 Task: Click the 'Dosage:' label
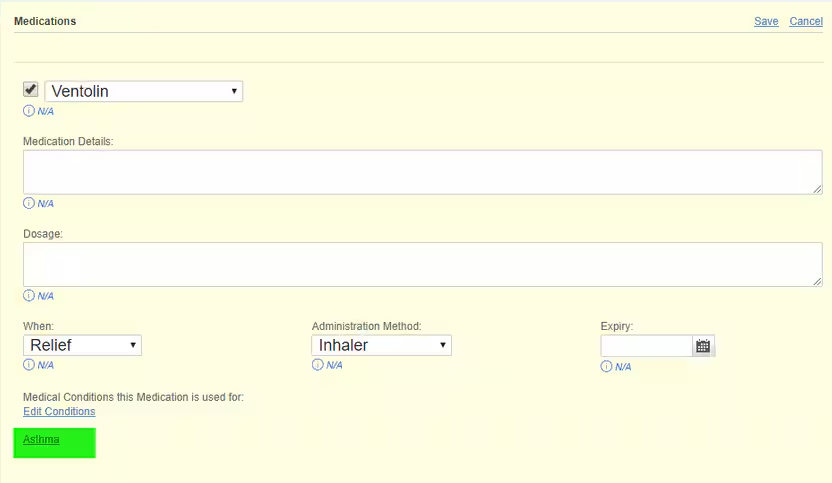pos(42,234)
